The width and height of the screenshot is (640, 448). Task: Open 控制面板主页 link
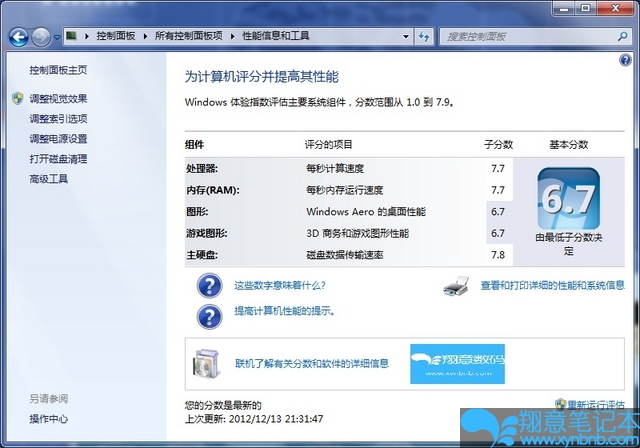click(58, 70)
